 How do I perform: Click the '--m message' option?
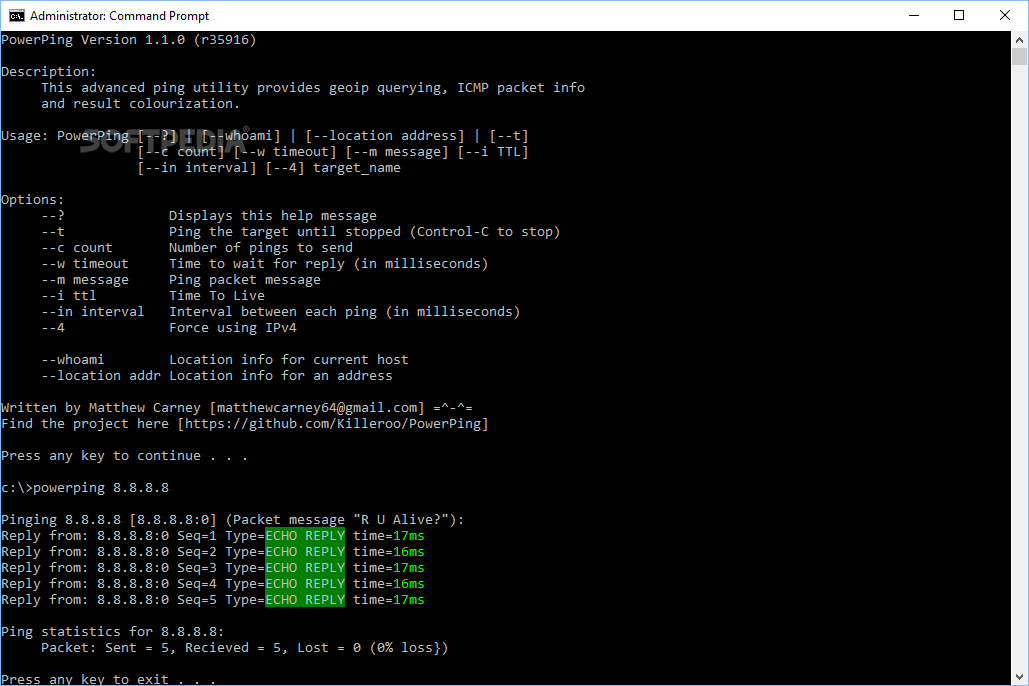click(x=85, y=280)
